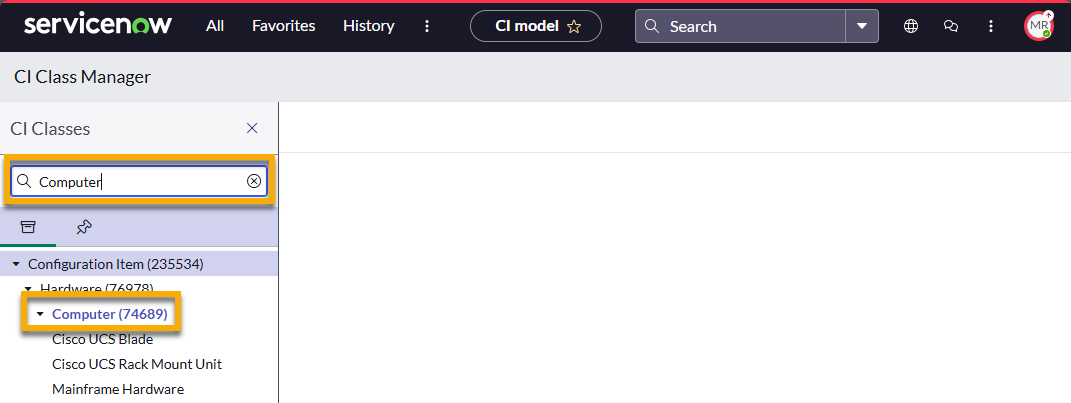This screenshot has width=1071, height=403.
Task: Collapse the Computer node
Action: pos(40,314)
